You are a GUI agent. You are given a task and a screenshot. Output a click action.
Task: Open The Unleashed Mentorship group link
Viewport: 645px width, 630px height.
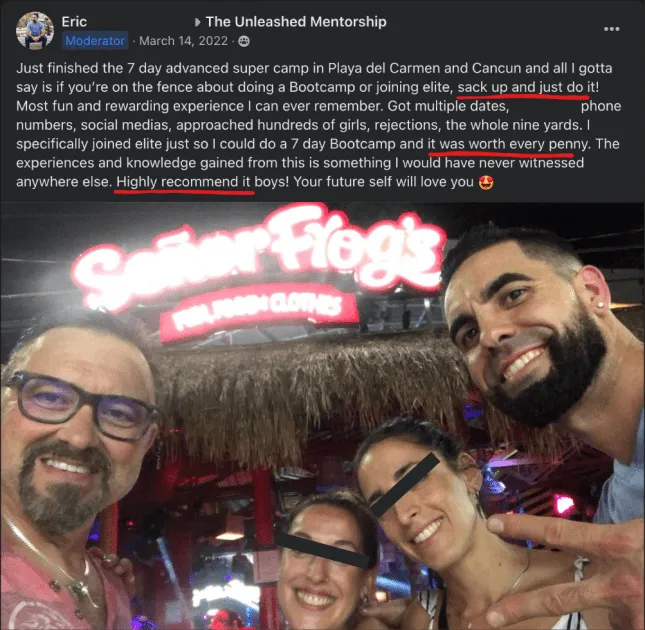point(296,22)
